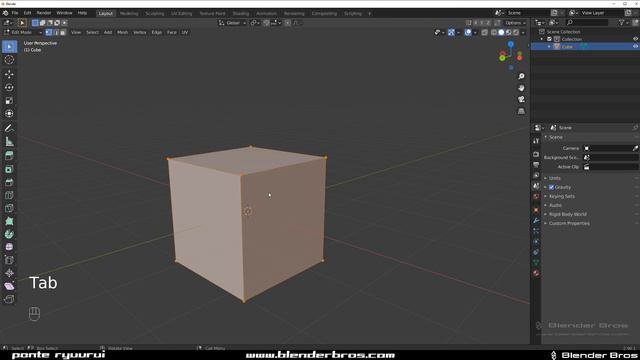The width and height of the screenshot is (640, 360).
Task: Open the Options dropdown in viewport header
Action: click(515, 23)
